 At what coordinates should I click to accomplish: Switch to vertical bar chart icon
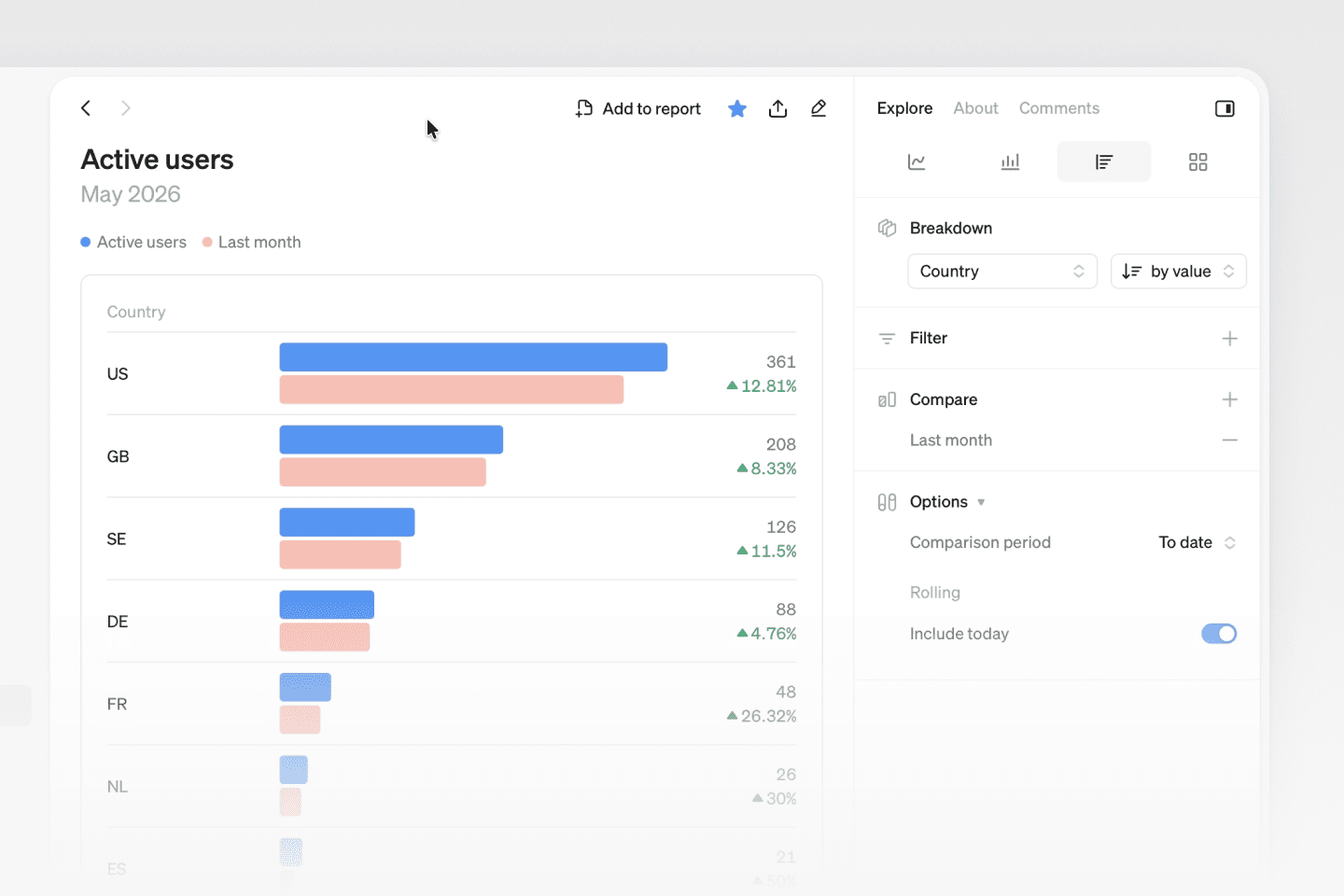(1010, 162)
